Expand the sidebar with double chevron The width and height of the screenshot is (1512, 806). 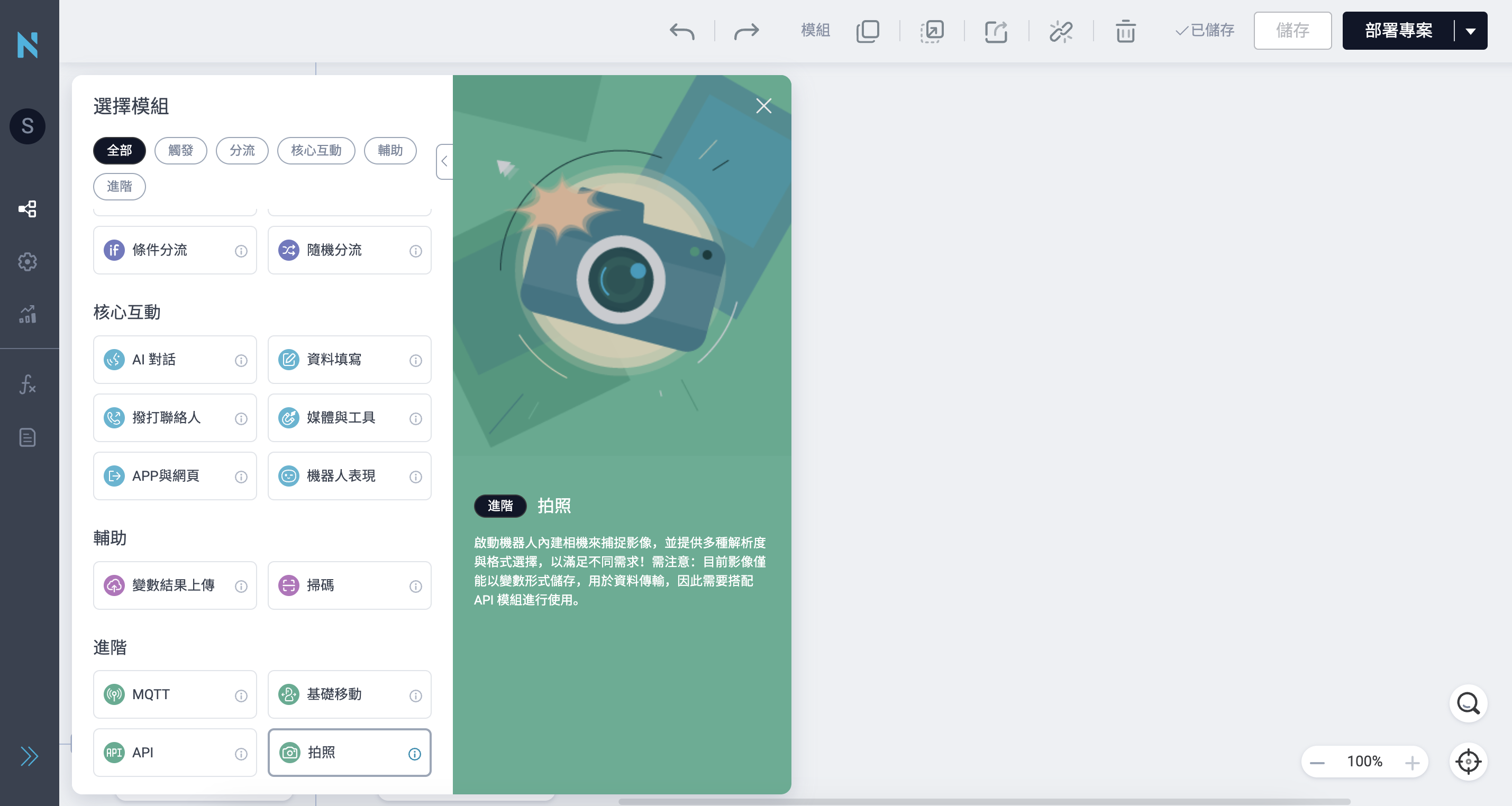29,756
